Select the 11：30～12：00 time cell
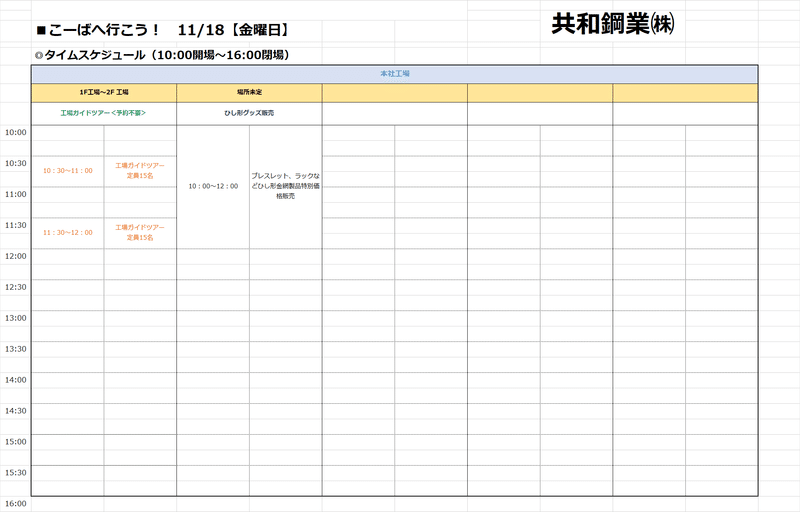Image resolution: width=800 pixels, height=512 pixels. point(68,233)
